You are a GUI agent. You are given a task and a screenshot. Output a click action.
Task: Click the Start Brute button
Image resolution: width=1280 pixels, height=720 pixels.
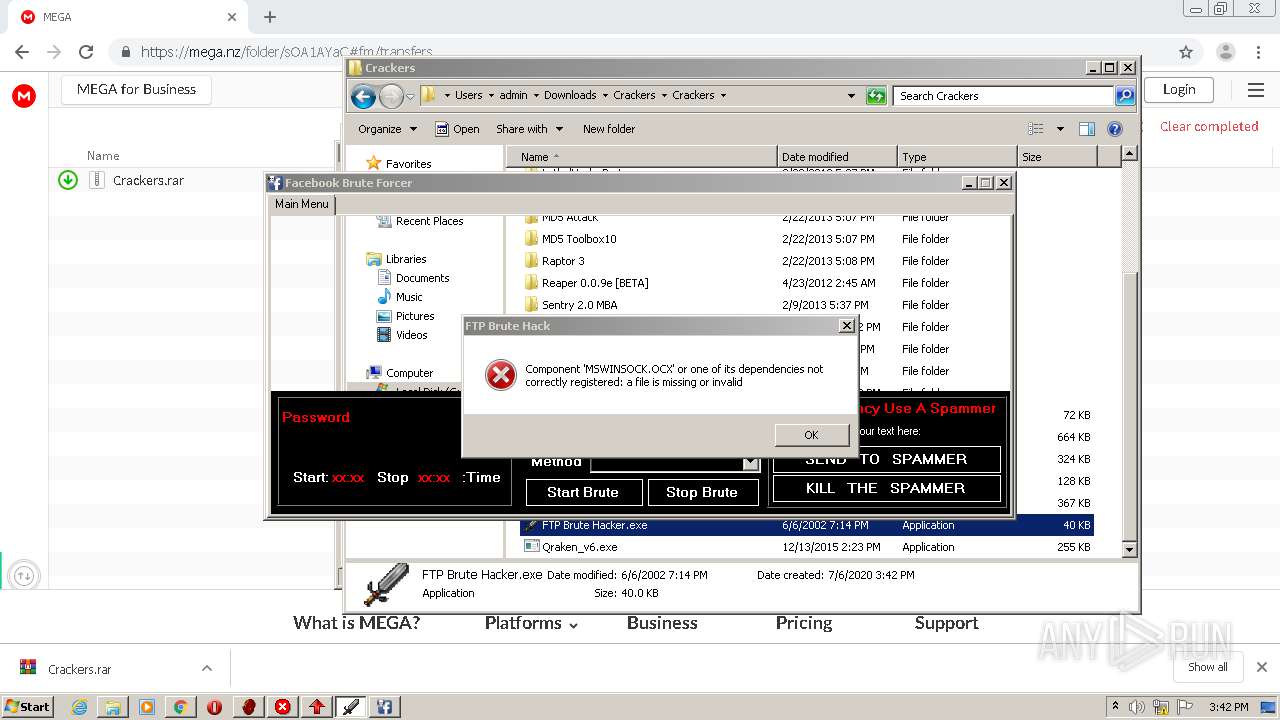pos(582,492)
